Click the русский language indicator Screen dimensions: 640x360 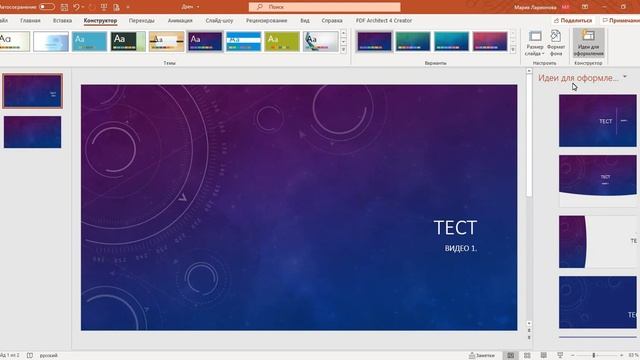49,356
